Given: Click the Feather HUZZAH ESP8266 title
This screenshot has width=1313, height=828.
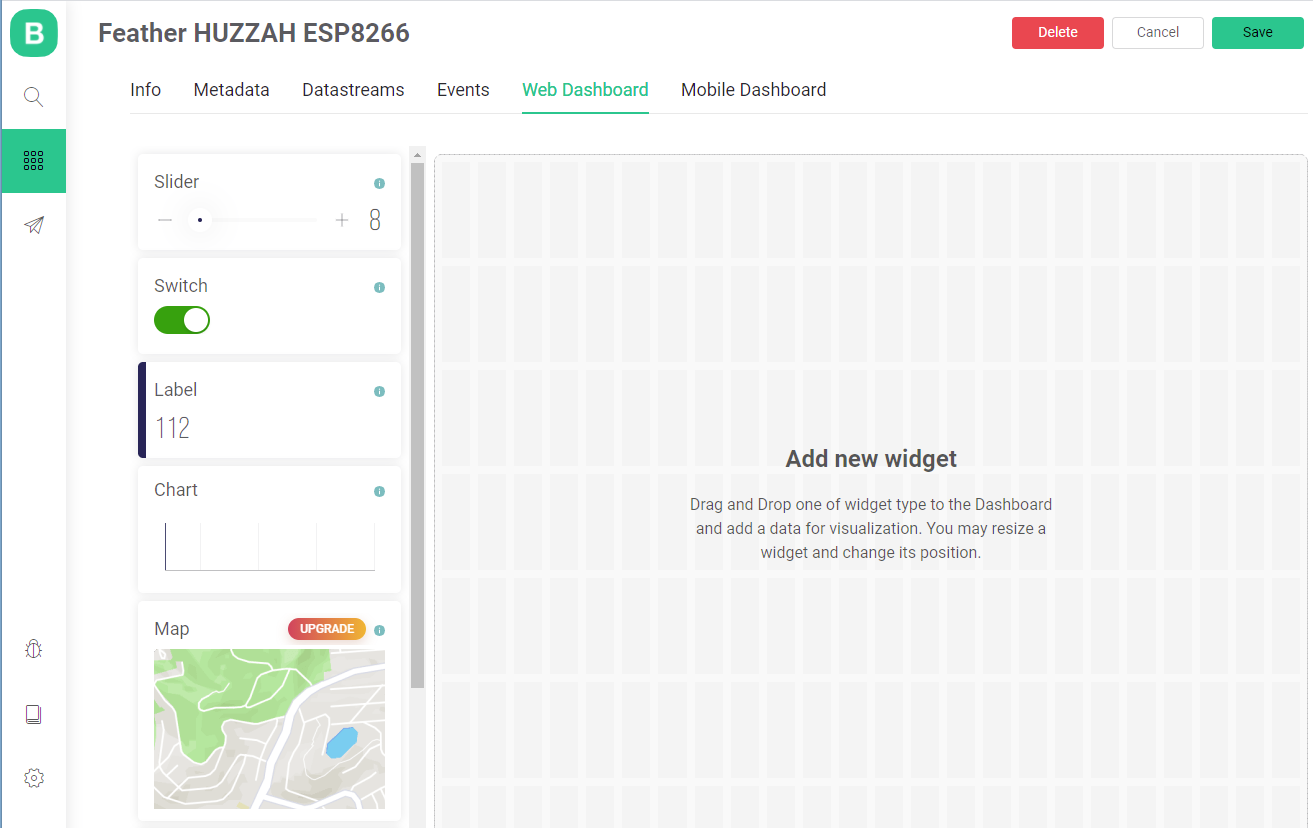Looking at the screenshot, I should 254,33.
